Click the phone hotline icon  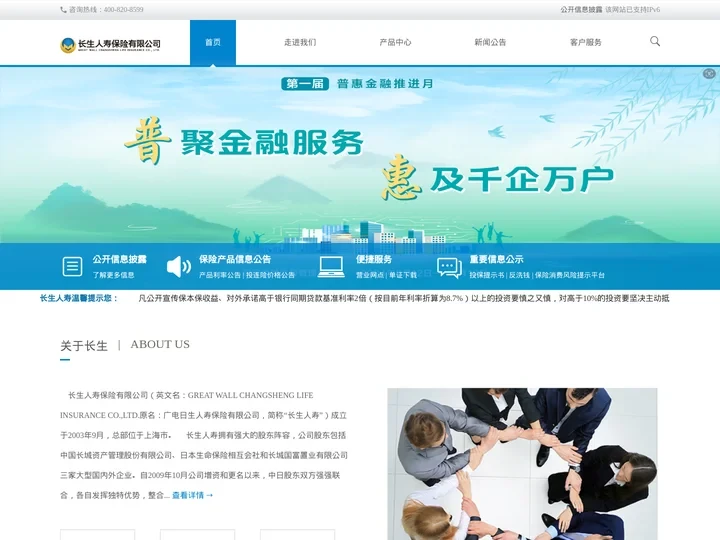click(x=63, y=10)
